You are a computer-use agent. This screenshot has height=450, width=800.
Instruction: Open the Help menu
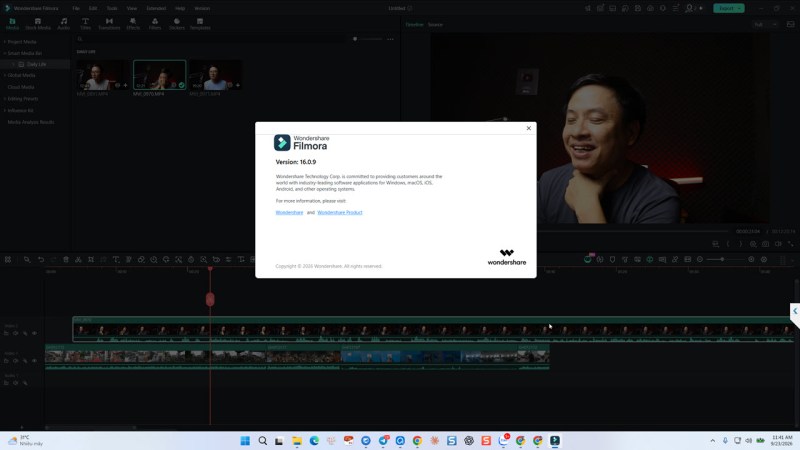(180, 8)
